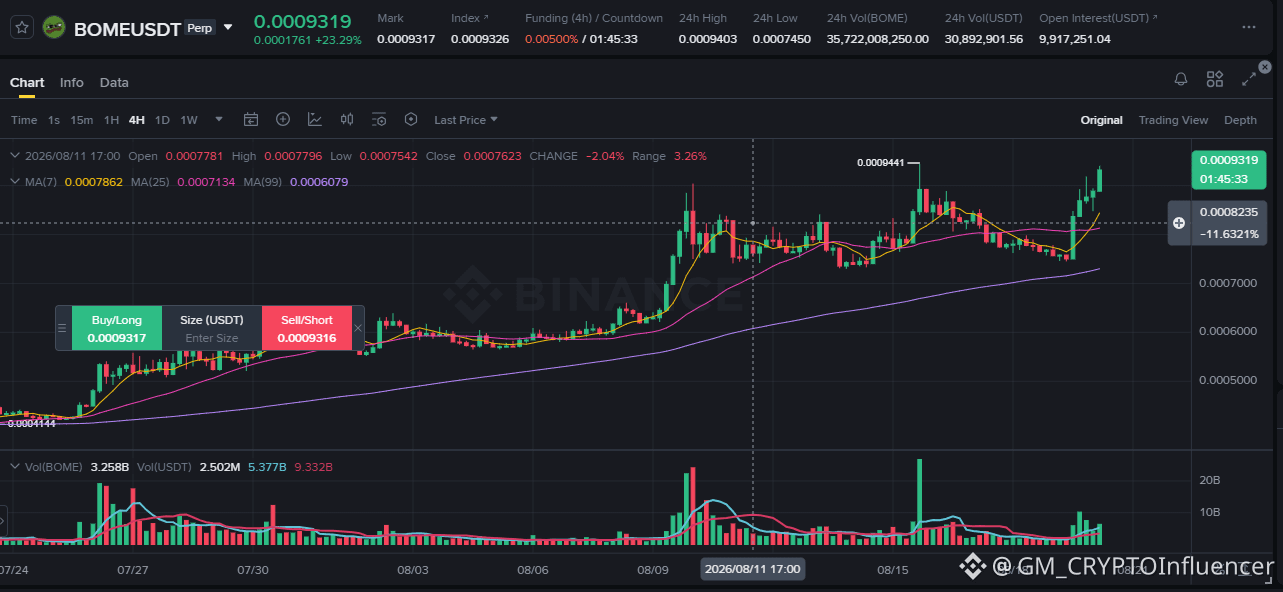Click the MA(7) value 0.0007862
Screen dimensions: 1283x592
94,182
